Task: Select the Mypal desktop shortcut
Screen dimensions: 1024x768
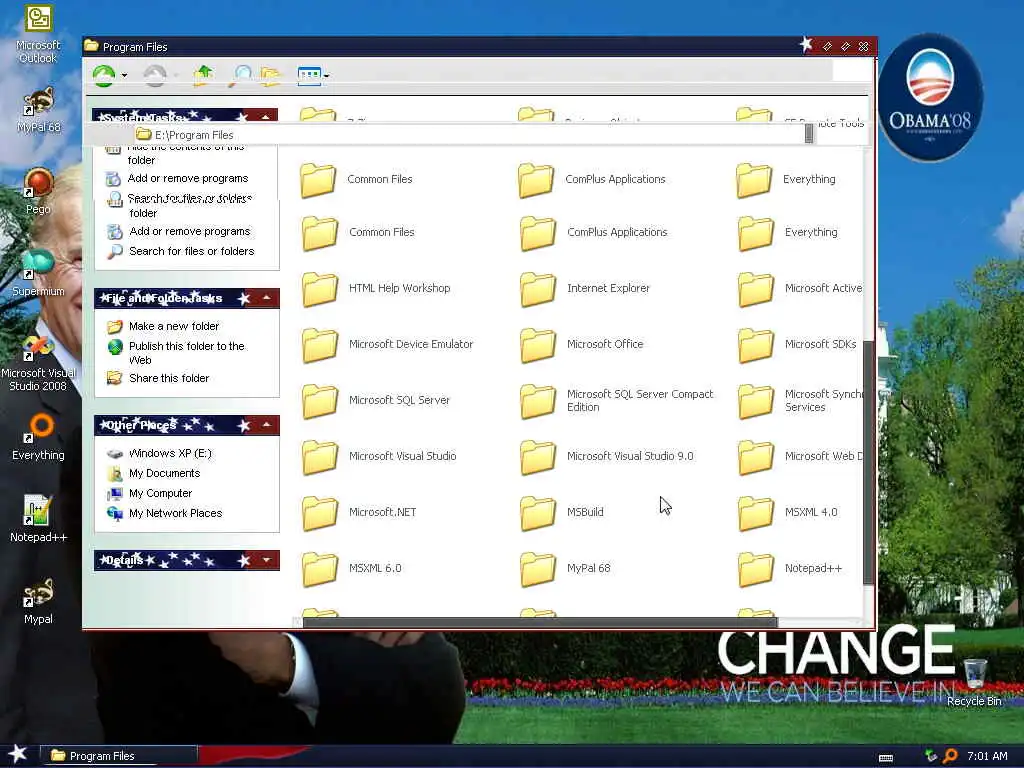Action: tap(38, 601)
